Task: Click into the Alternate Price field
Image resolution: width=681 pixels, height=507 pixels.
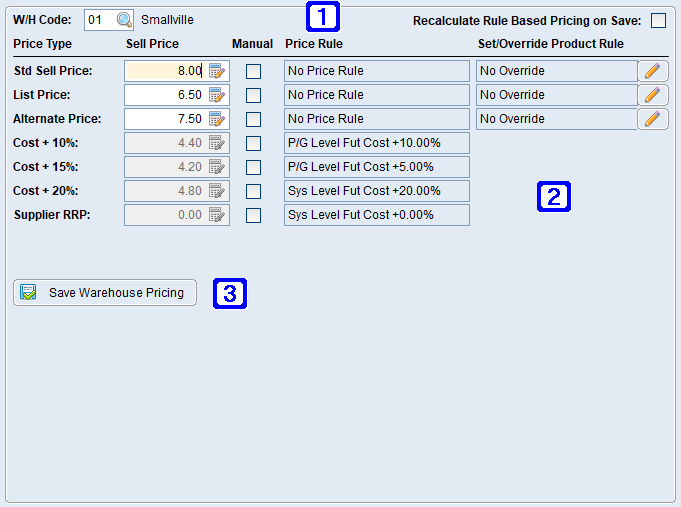Action: 165,119
